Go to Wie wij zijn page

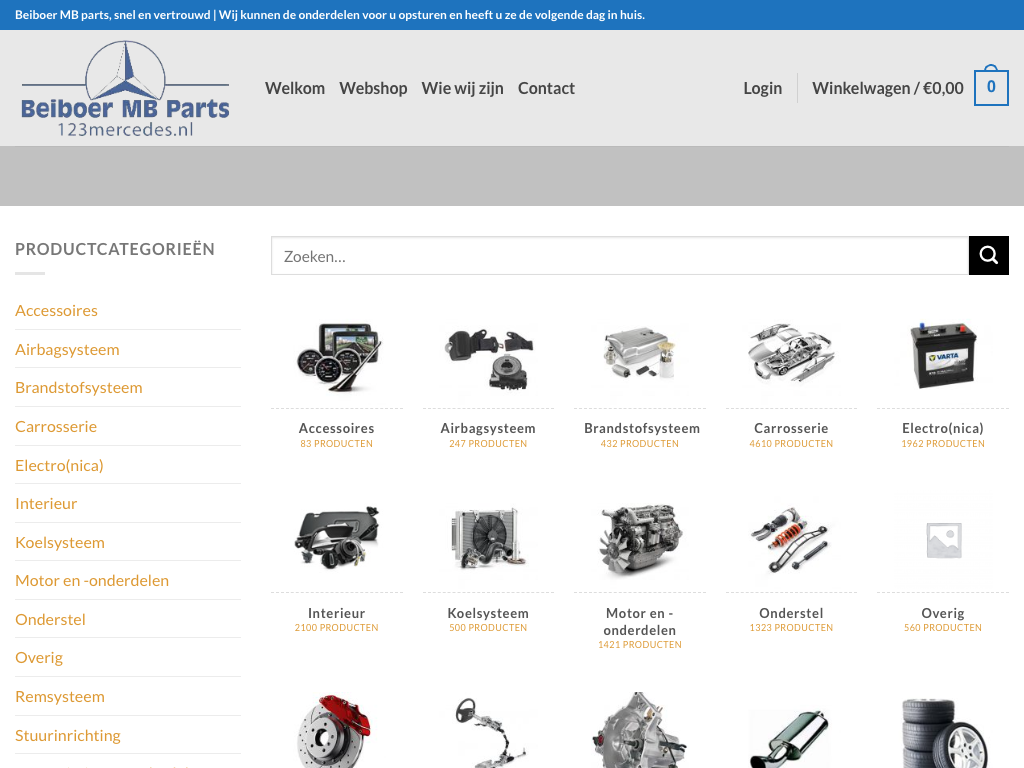(x=462, y=88)
